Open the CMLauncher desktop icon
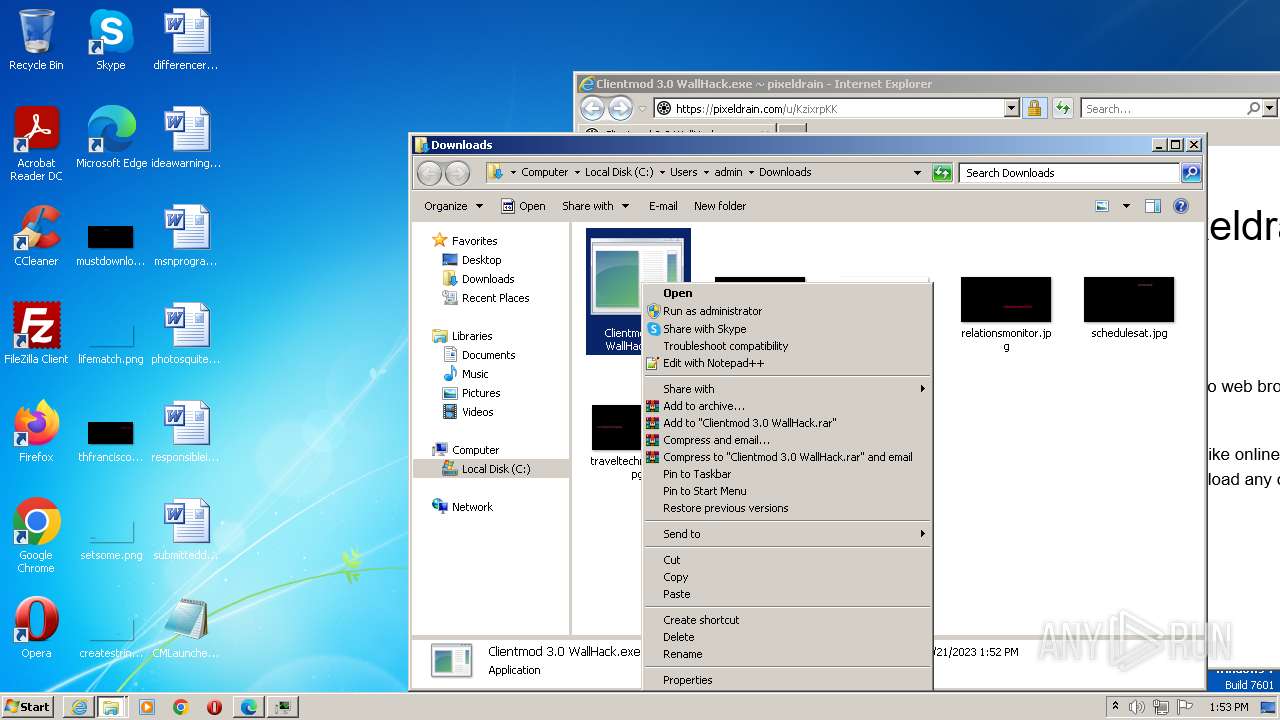Viewport: 1280px width, 720px height. [186, 627]
